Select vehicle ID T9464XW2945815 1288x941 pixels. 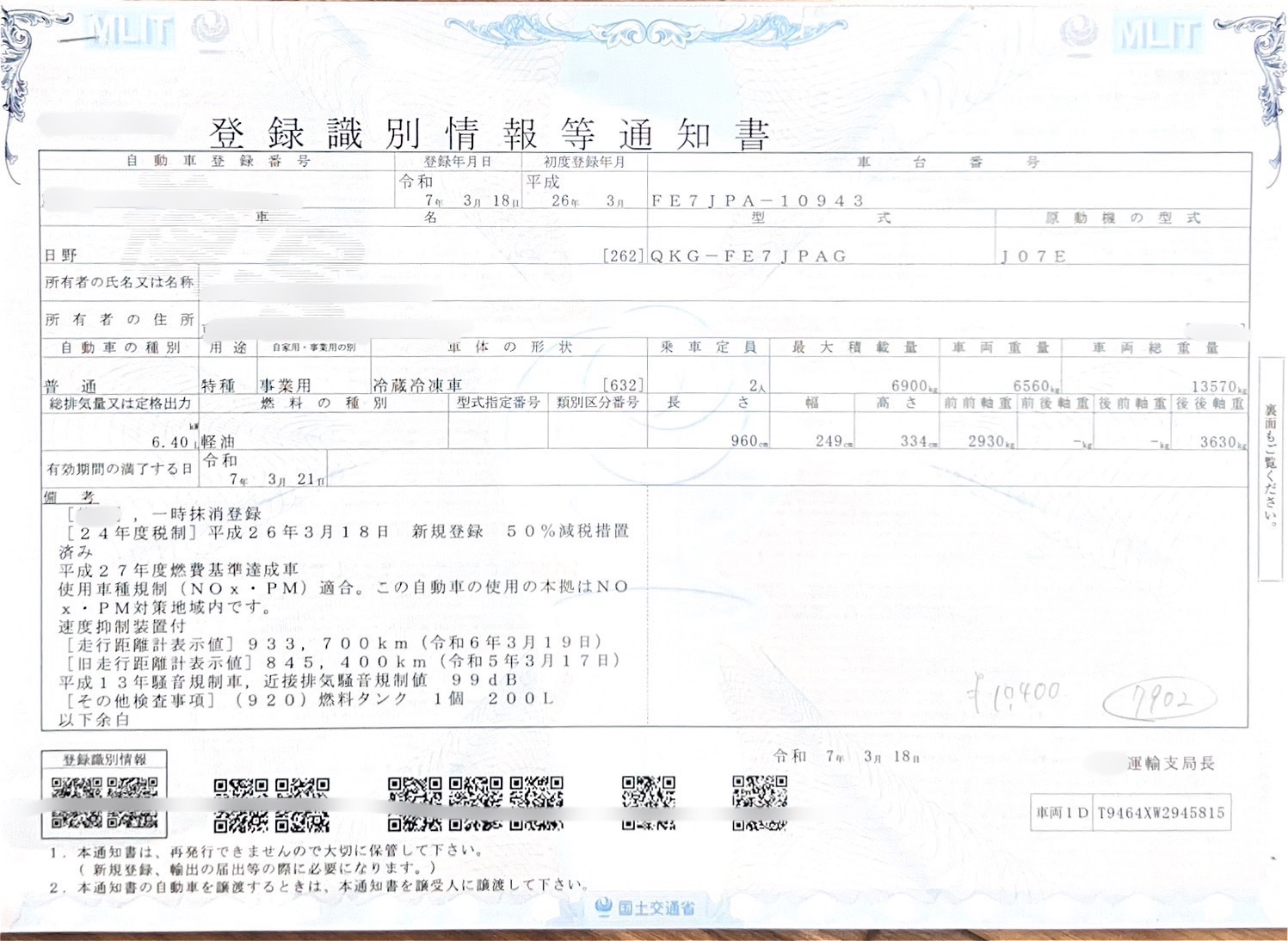pyautogui.click(x=1162, y=813)
